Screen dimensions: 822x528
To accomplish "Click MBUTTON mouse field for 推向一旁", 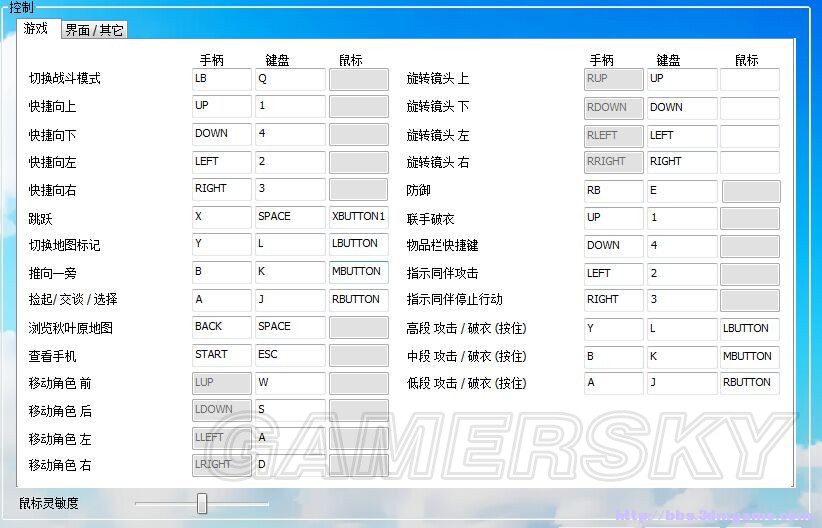I will click(x=359, y=272).
